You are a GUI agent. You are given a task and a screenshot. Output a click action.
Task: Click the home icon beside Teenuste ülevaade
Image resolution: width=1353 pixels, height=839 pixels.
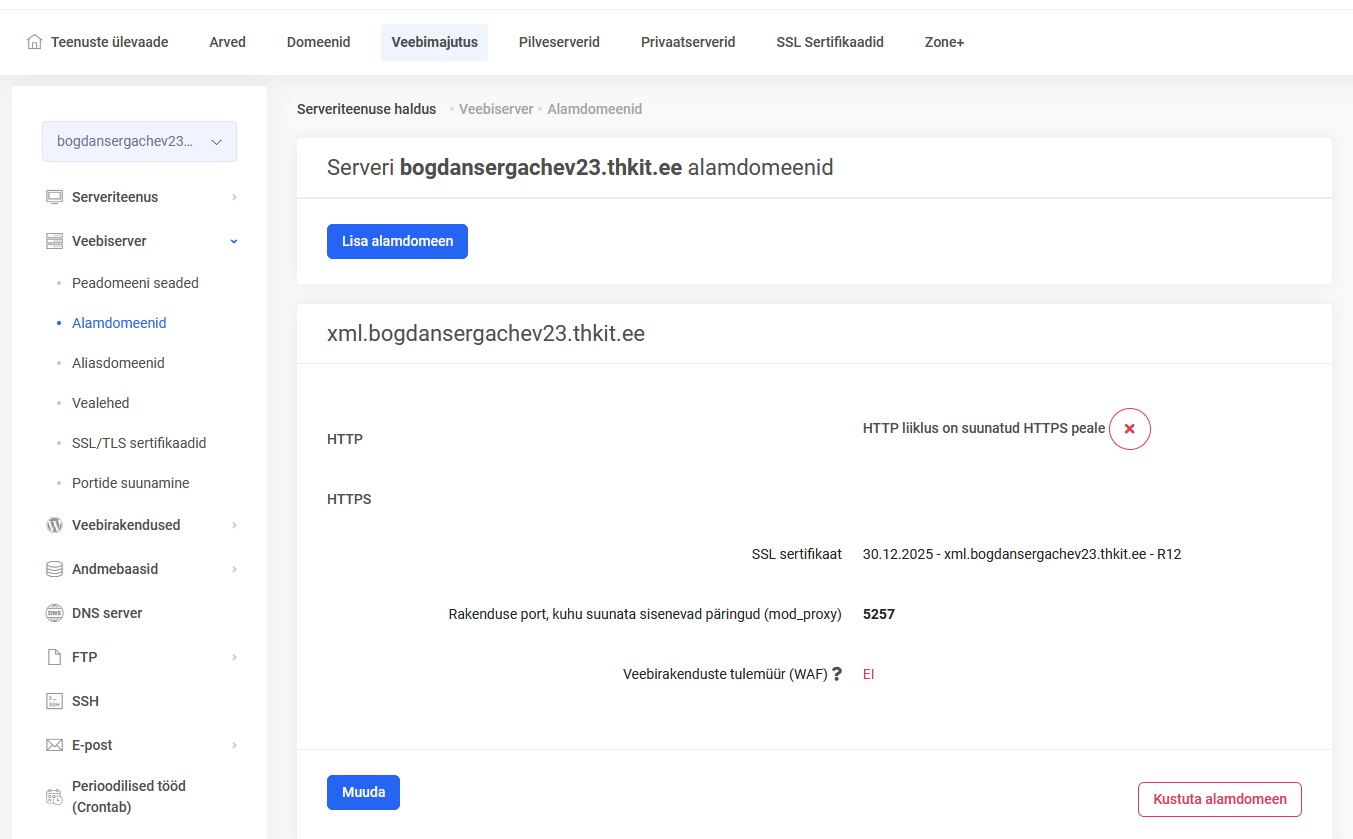(35, 42)
